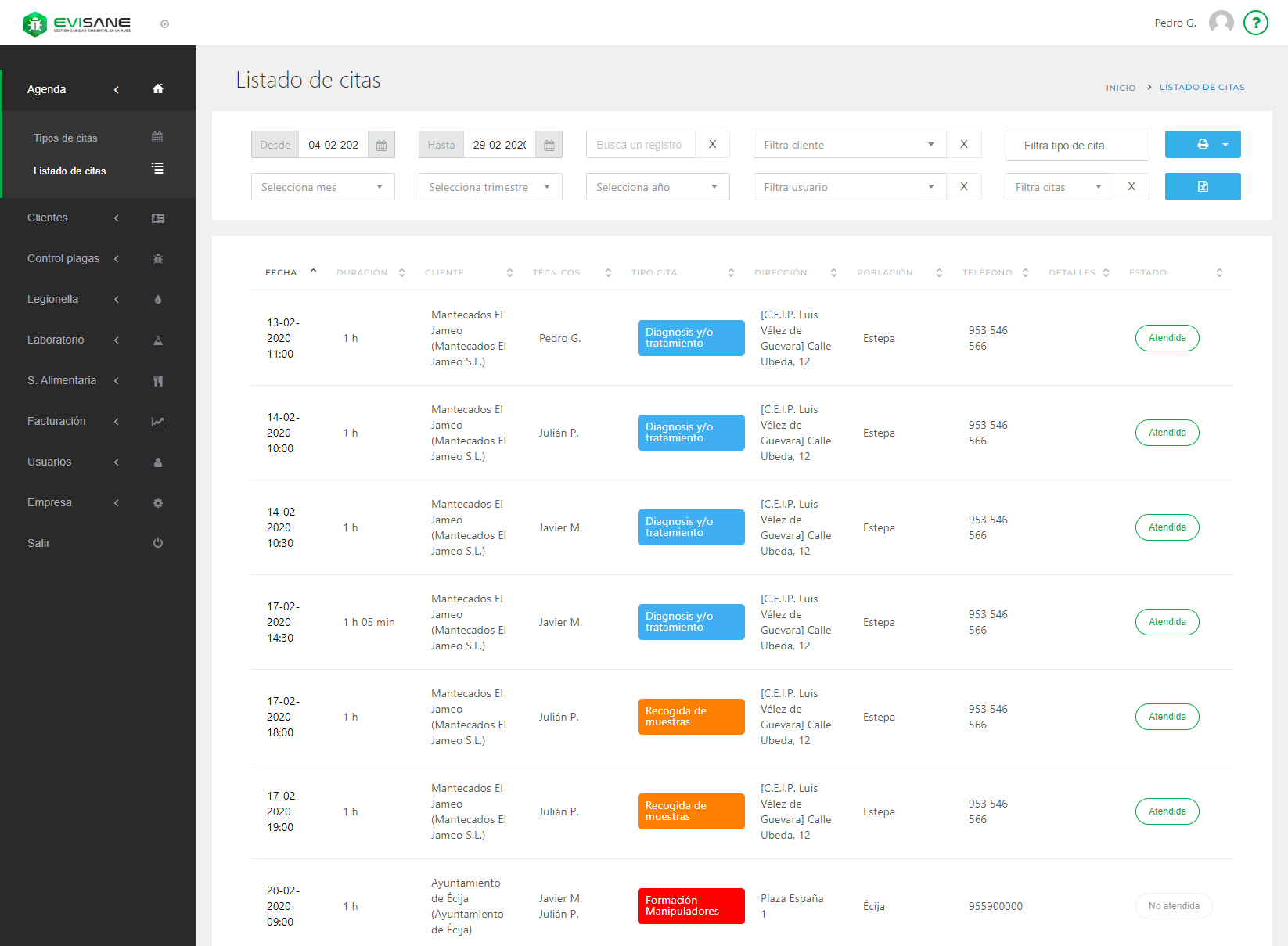Screen dimensions: 1288x946
Task: Click the Facturación chart icon
Action: pos(158,422)
